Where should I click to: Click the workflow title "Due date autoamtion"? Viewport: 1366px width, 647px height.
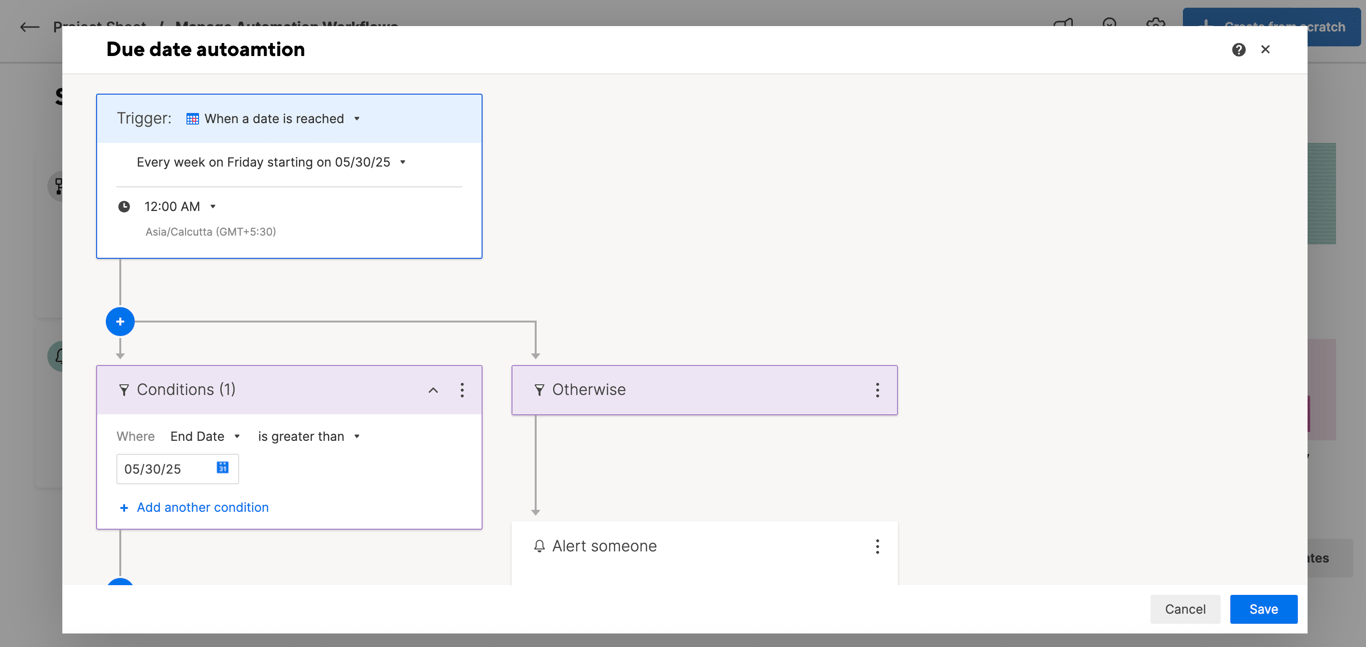205,50
